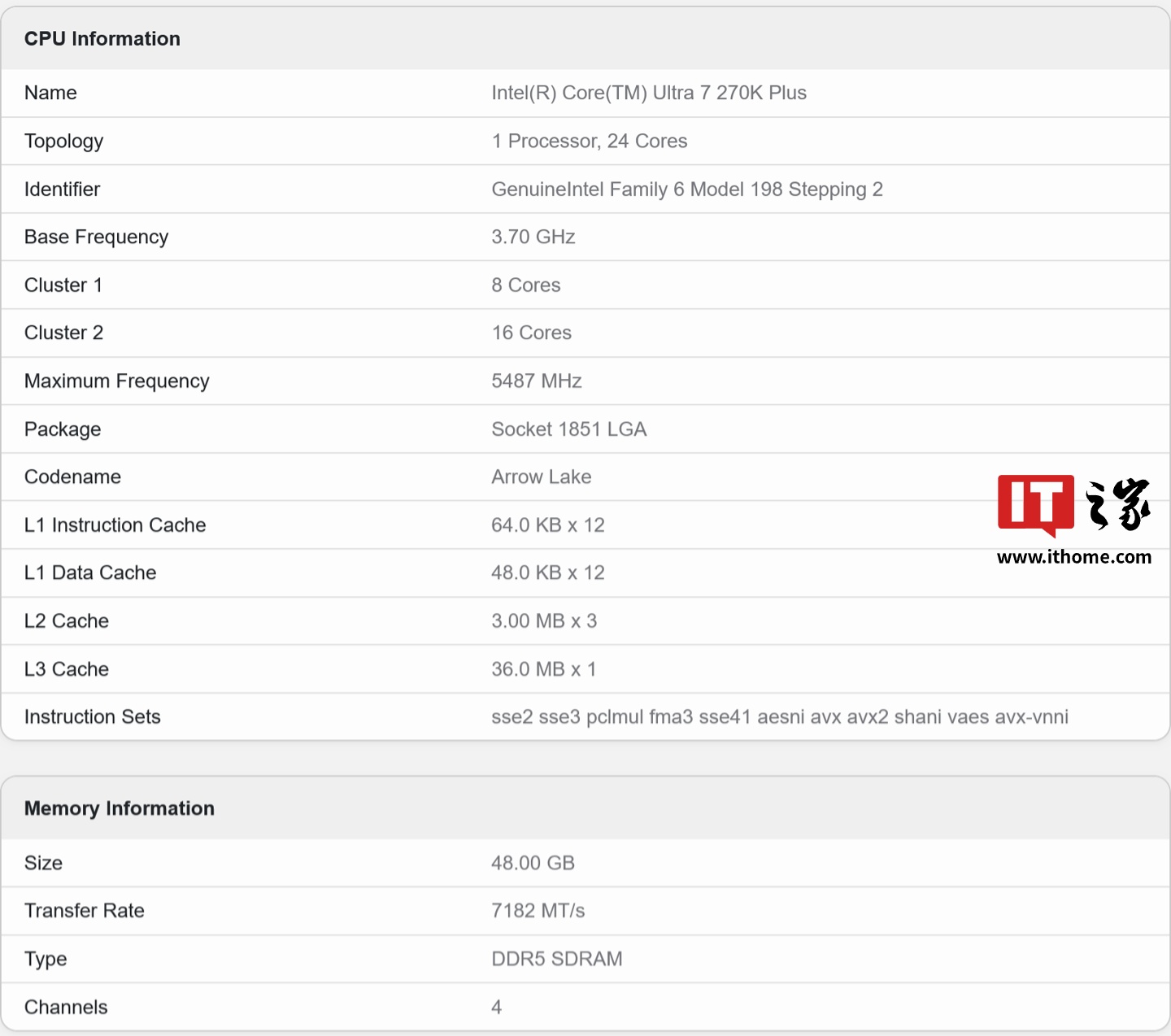This screenshot has height=1036, width=1171.
Task: Select the Package value 'Socket 1851 LGA'
Action: coord(569,429)
